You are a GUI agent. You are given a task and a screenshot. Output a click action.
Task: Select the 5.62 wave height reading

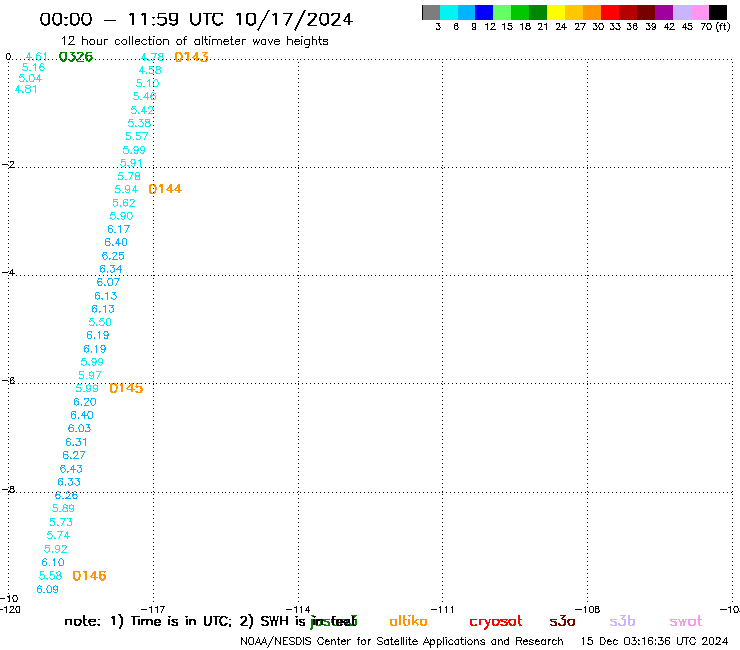pyautogui.click(x=124, y=203)
